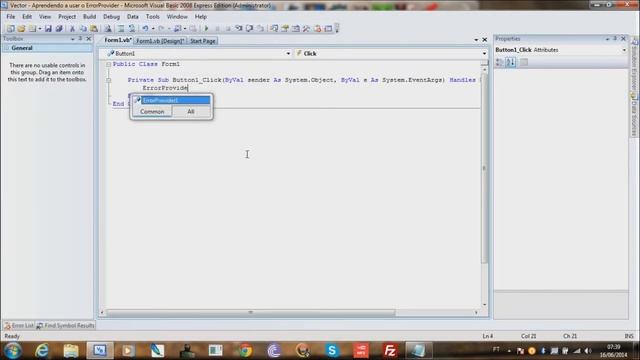Open the Click method name dropdown
640x360 pixels.
[x=484, y=53]
